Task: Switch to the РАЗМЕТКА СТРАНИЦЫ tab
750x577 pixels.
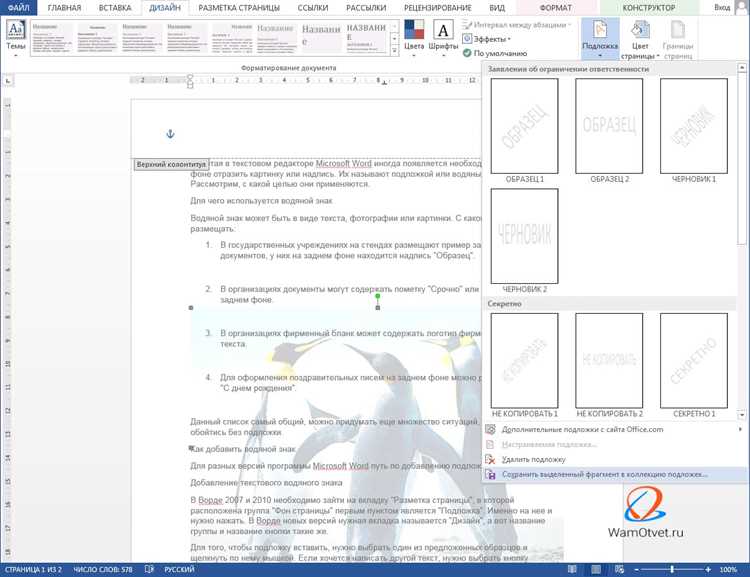Action: point(239,8)
